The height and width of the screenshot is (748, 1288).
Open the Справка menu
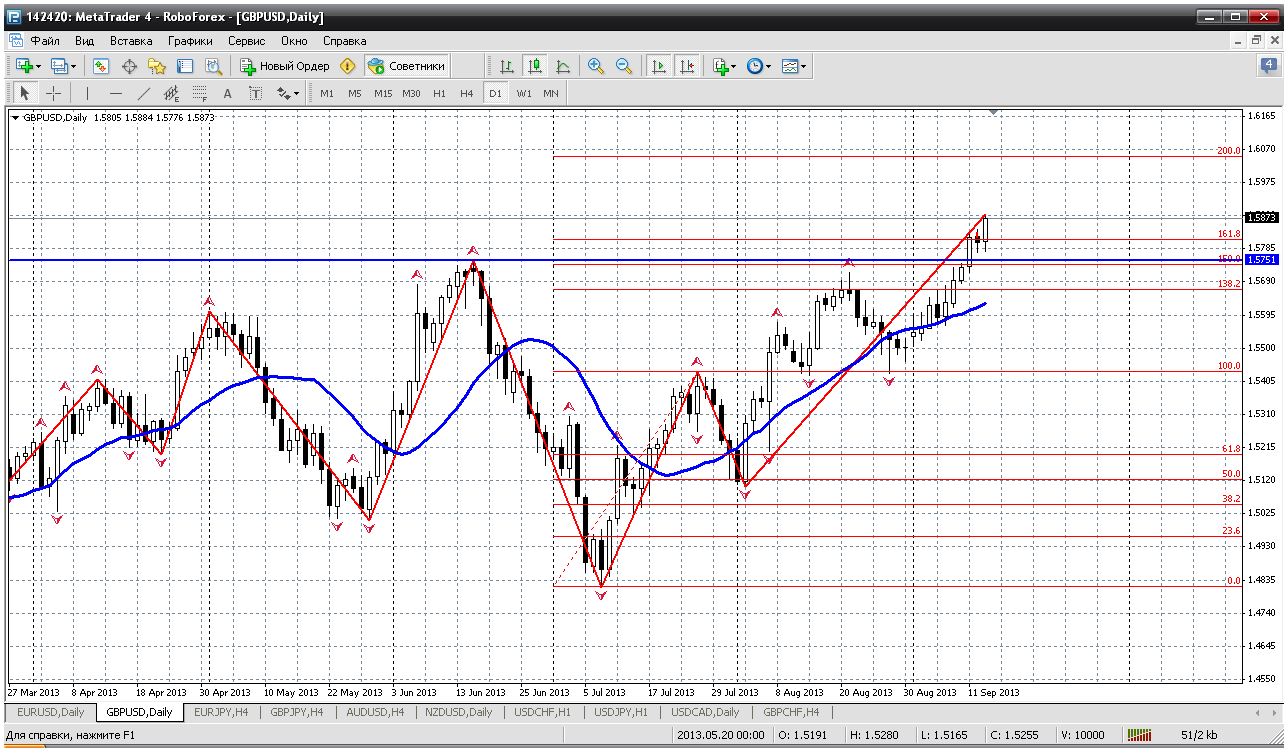[x=345, y=41]
